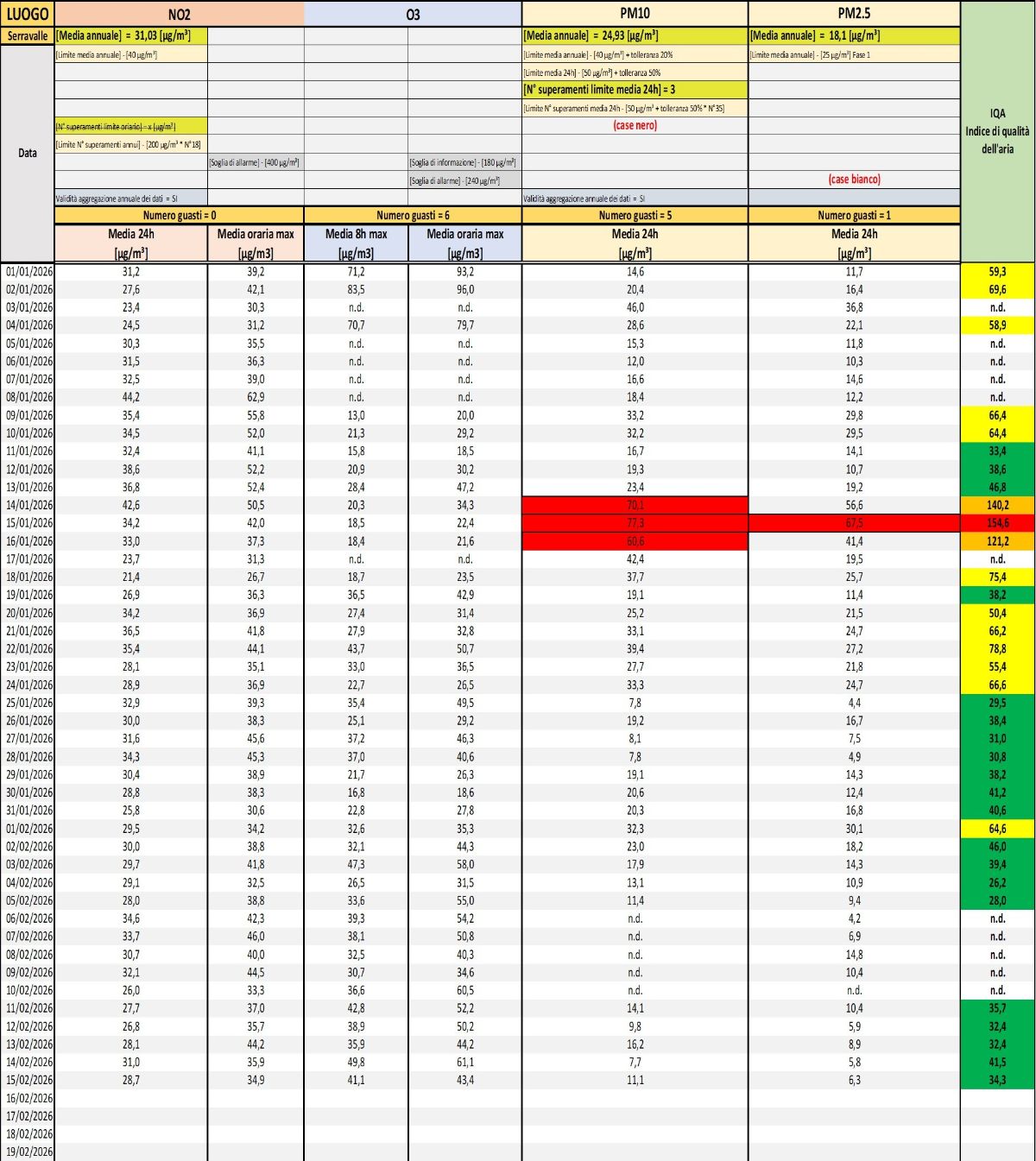Select the Serravalle location cell

(x=28, y=36)
